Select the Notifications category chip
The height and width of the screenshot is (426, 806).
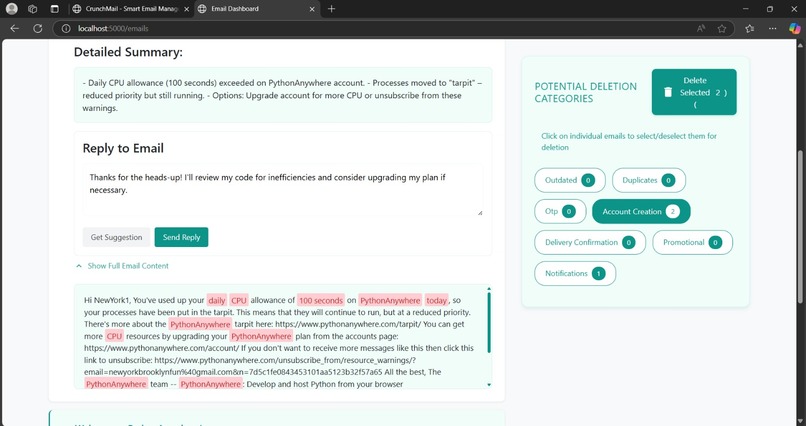[575, 273]
